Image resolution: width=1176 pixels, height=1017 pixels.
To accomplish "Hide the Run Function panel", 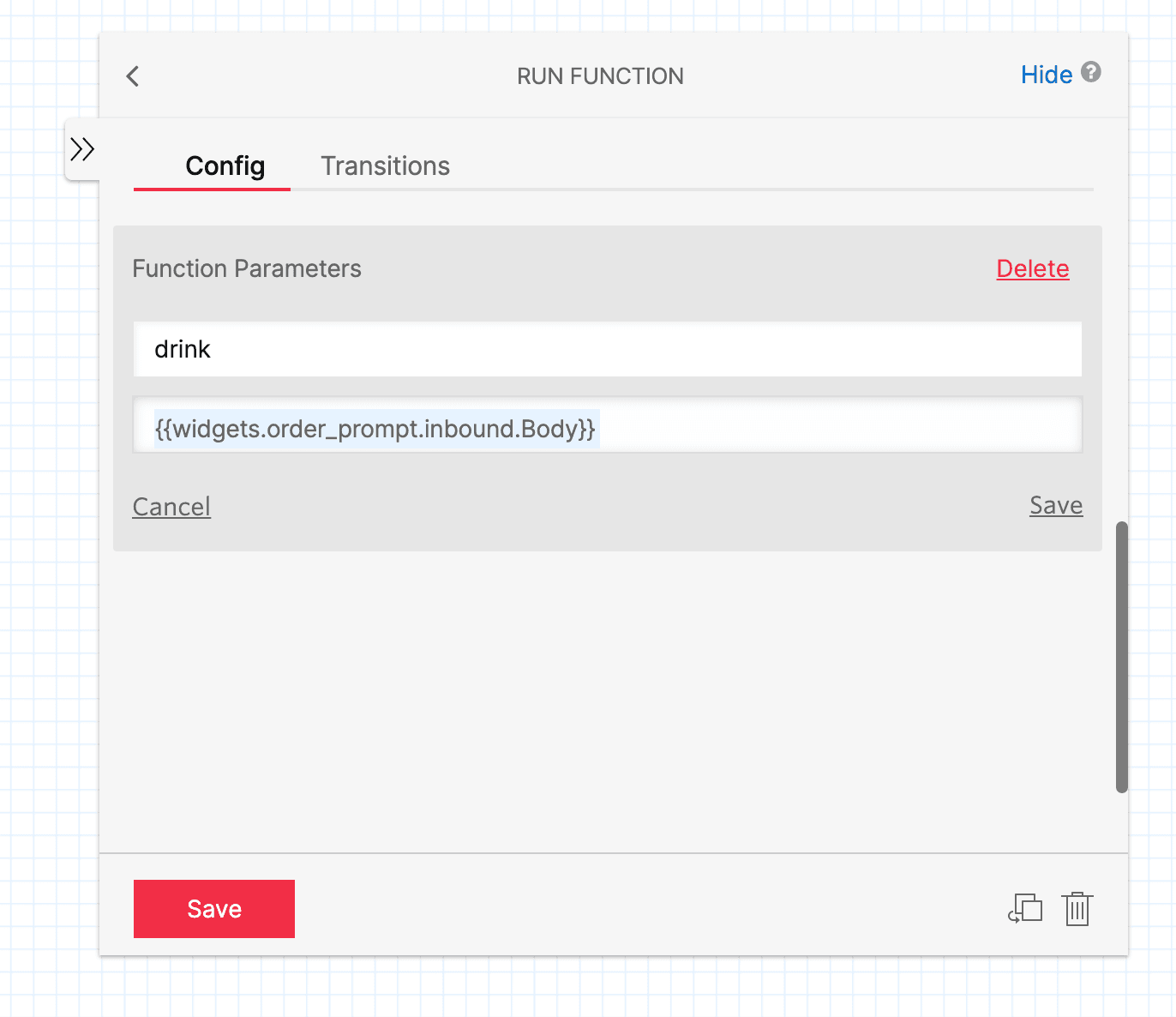I will 1047,75.
